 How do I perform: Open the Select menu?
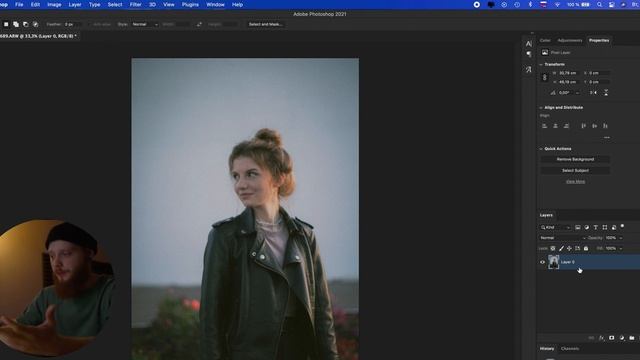(x=115, y=4)
